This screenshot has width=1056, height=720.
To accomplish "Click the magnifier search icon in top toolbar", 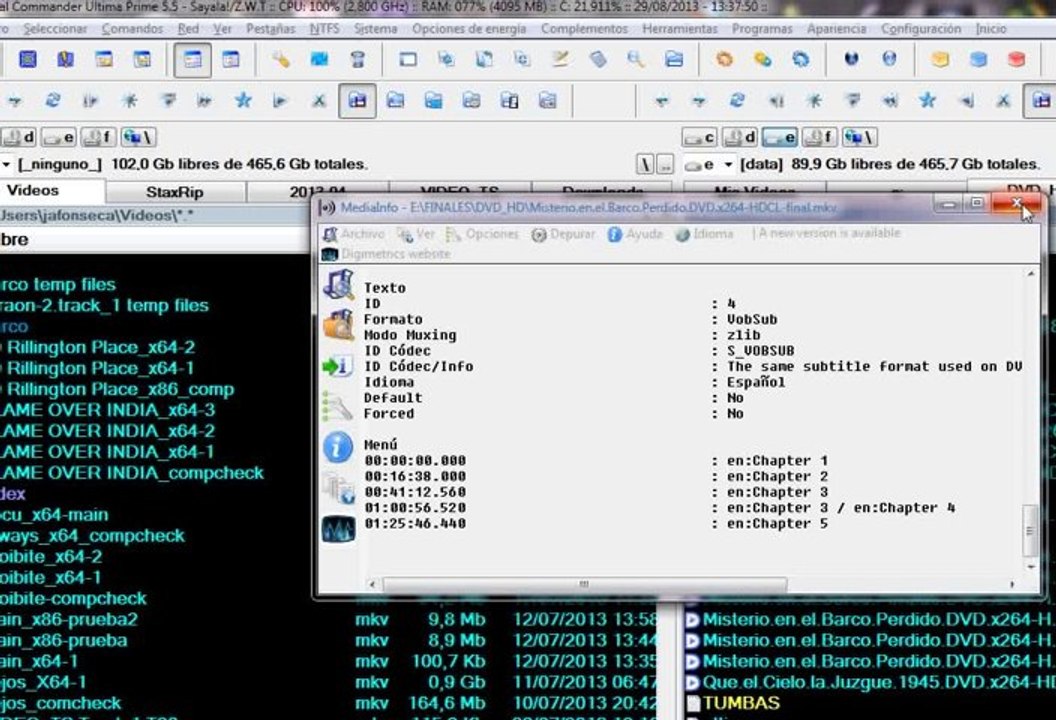I will (x=635, y=60).
